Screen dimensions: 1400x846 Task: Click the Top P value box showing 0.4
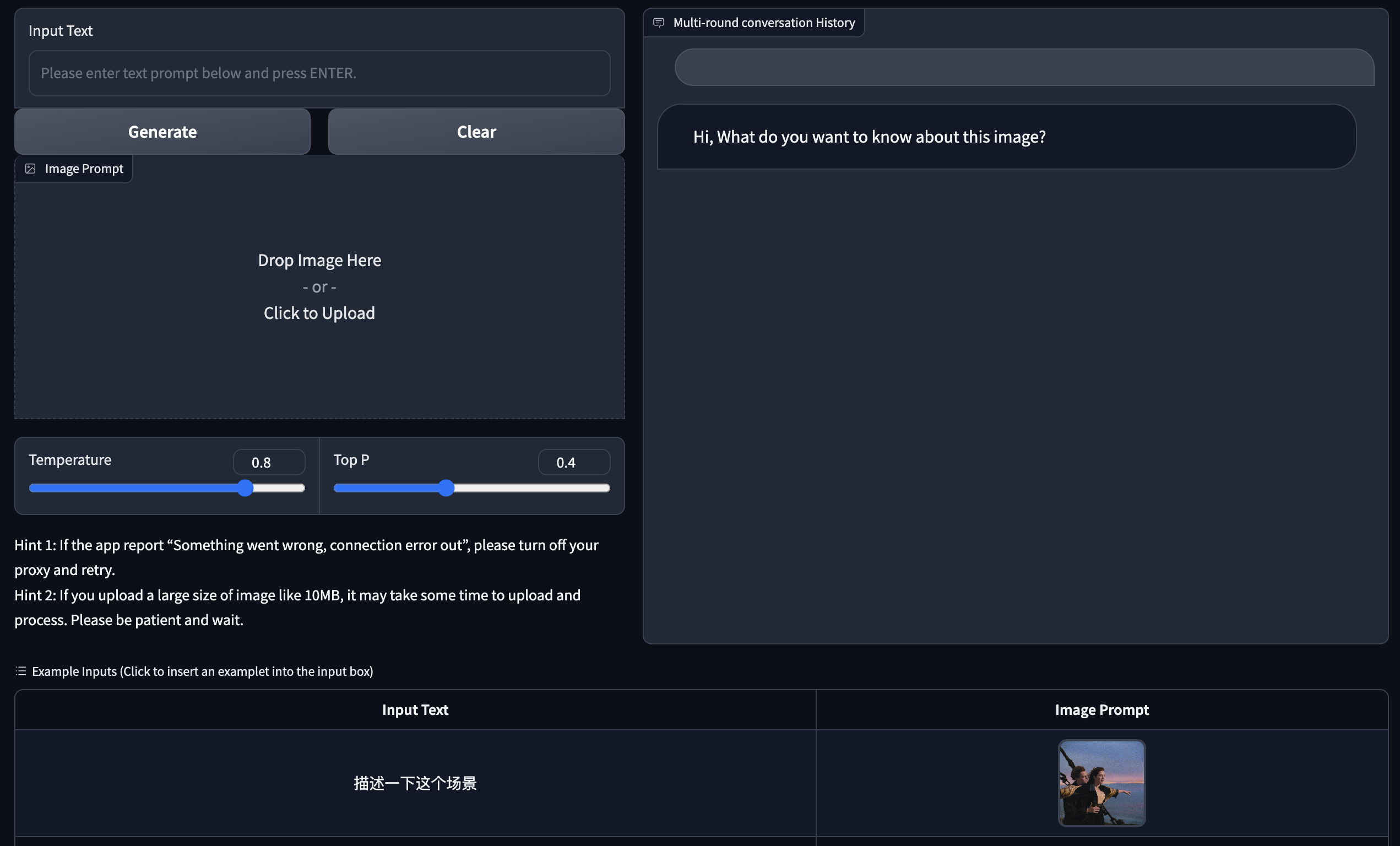(x=574, y=463)
